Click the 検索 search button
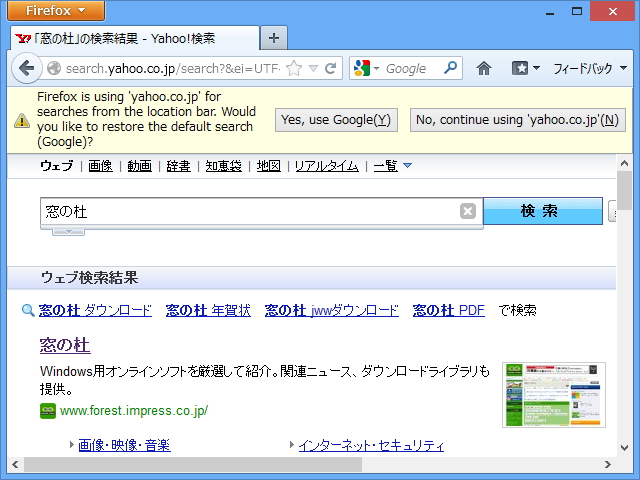The image size is (640, 480). point(543,211)
